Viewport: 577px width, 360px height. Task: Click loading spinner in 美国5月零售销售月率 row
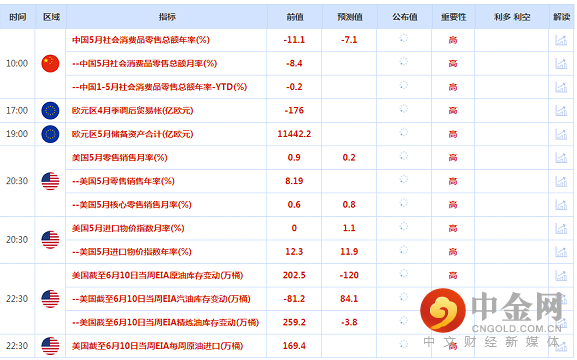coord(404,156)
